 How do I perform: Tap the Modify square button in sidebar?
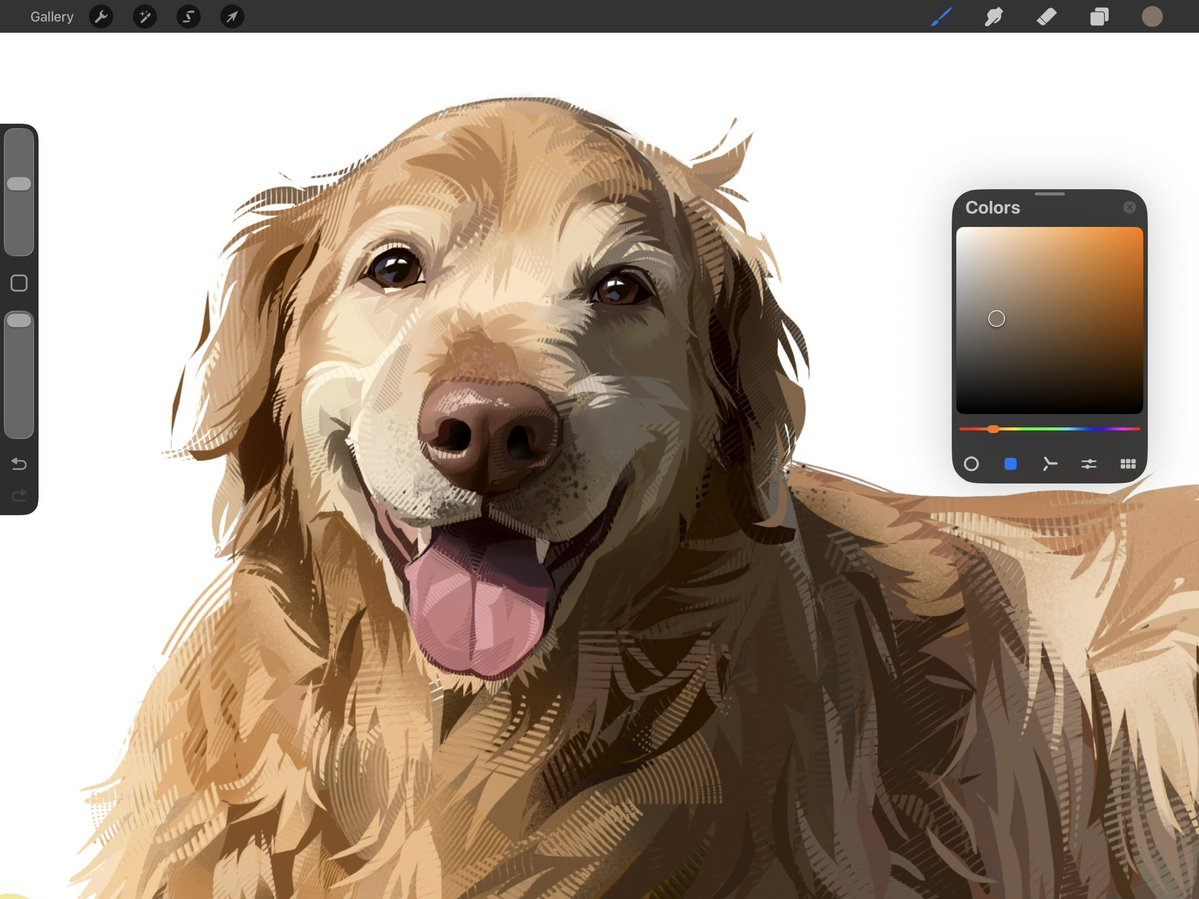point(19,283)
